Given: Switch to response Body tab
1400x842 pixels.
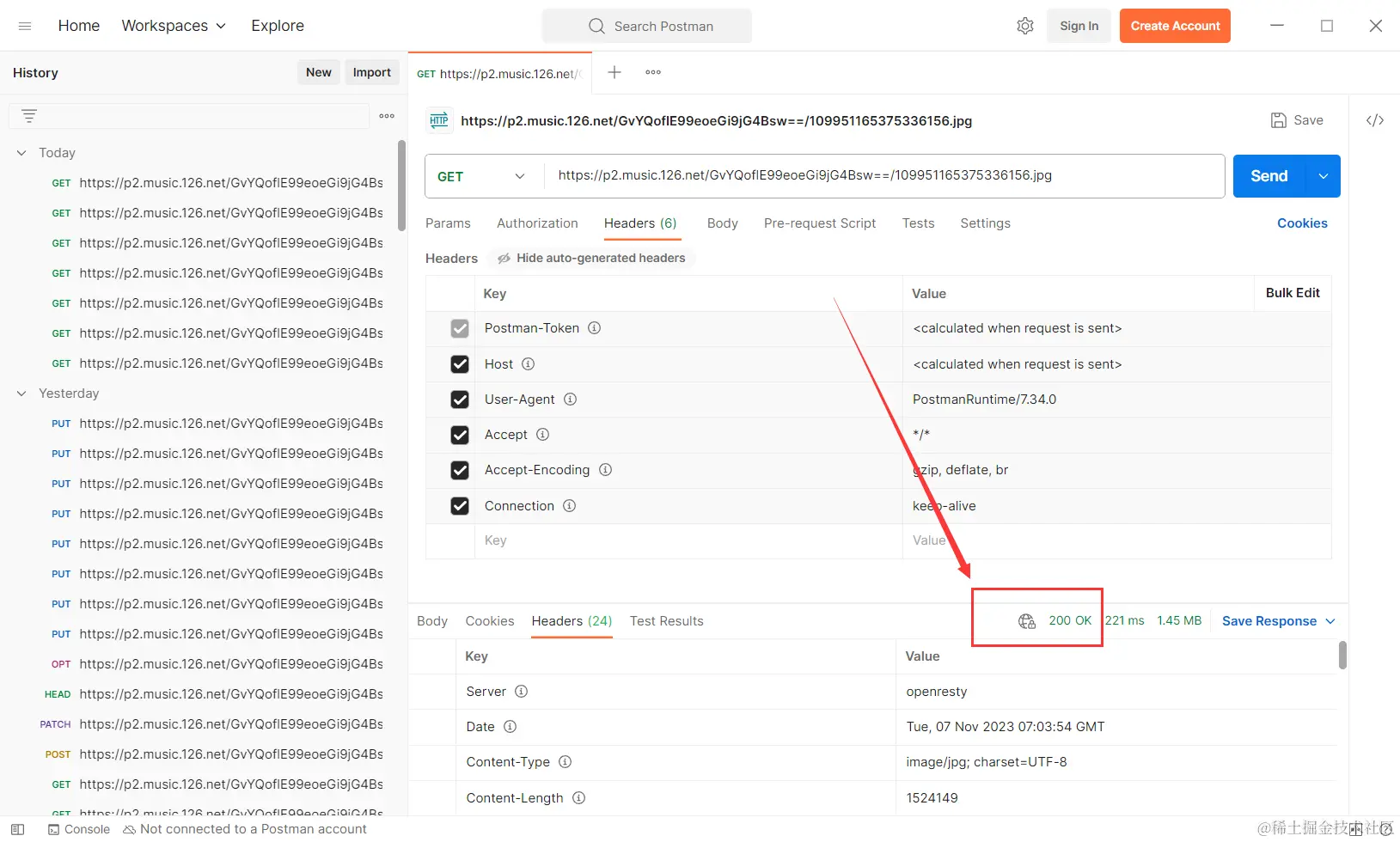Looking at the screenshot, I should coord(432,621).
